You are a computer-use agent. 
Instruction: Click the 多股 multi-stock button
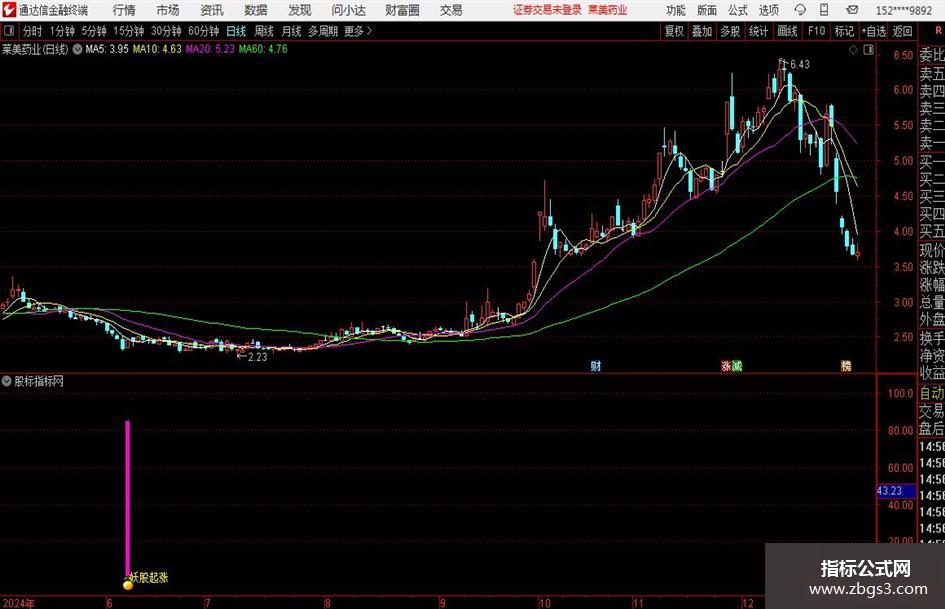[x=730, y=31]
